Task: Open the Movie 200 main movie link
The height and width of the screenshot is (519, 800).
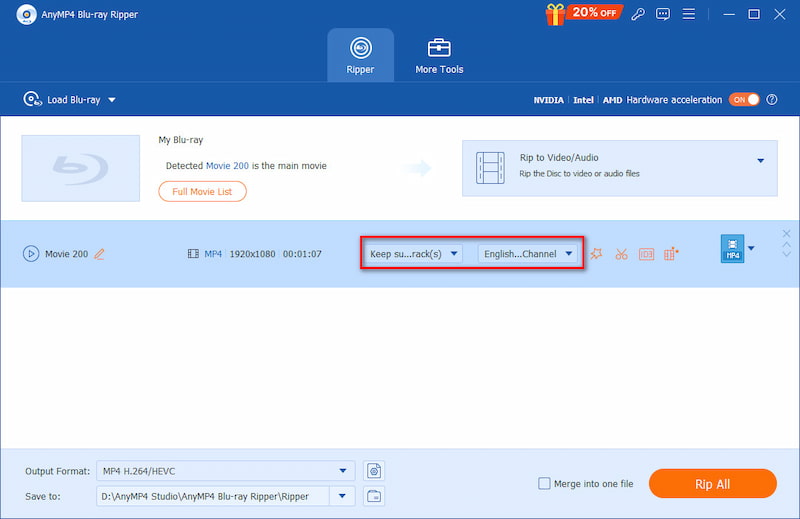Action: [x=227, y=166]
